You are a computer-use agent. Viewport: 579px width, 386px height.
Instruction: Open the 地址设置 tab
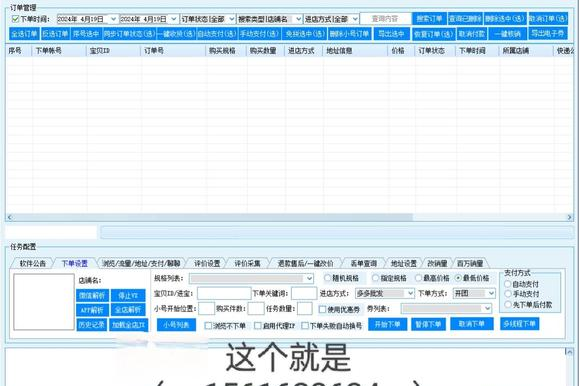(404, 263)
